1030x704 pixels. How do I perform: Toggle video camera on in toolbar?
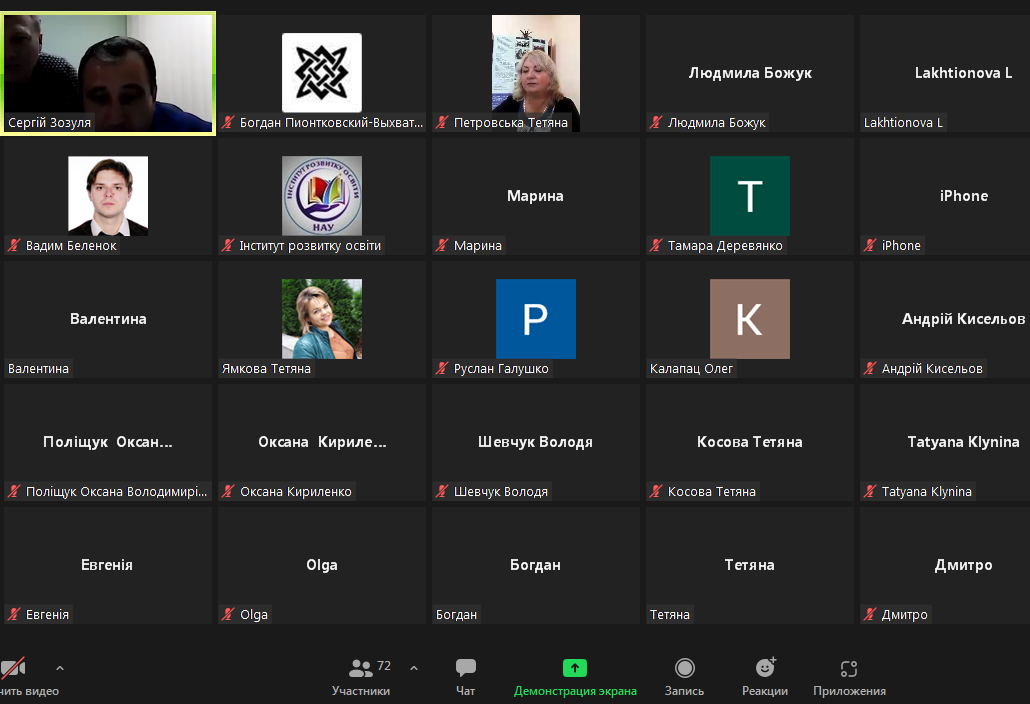point(14,669)
